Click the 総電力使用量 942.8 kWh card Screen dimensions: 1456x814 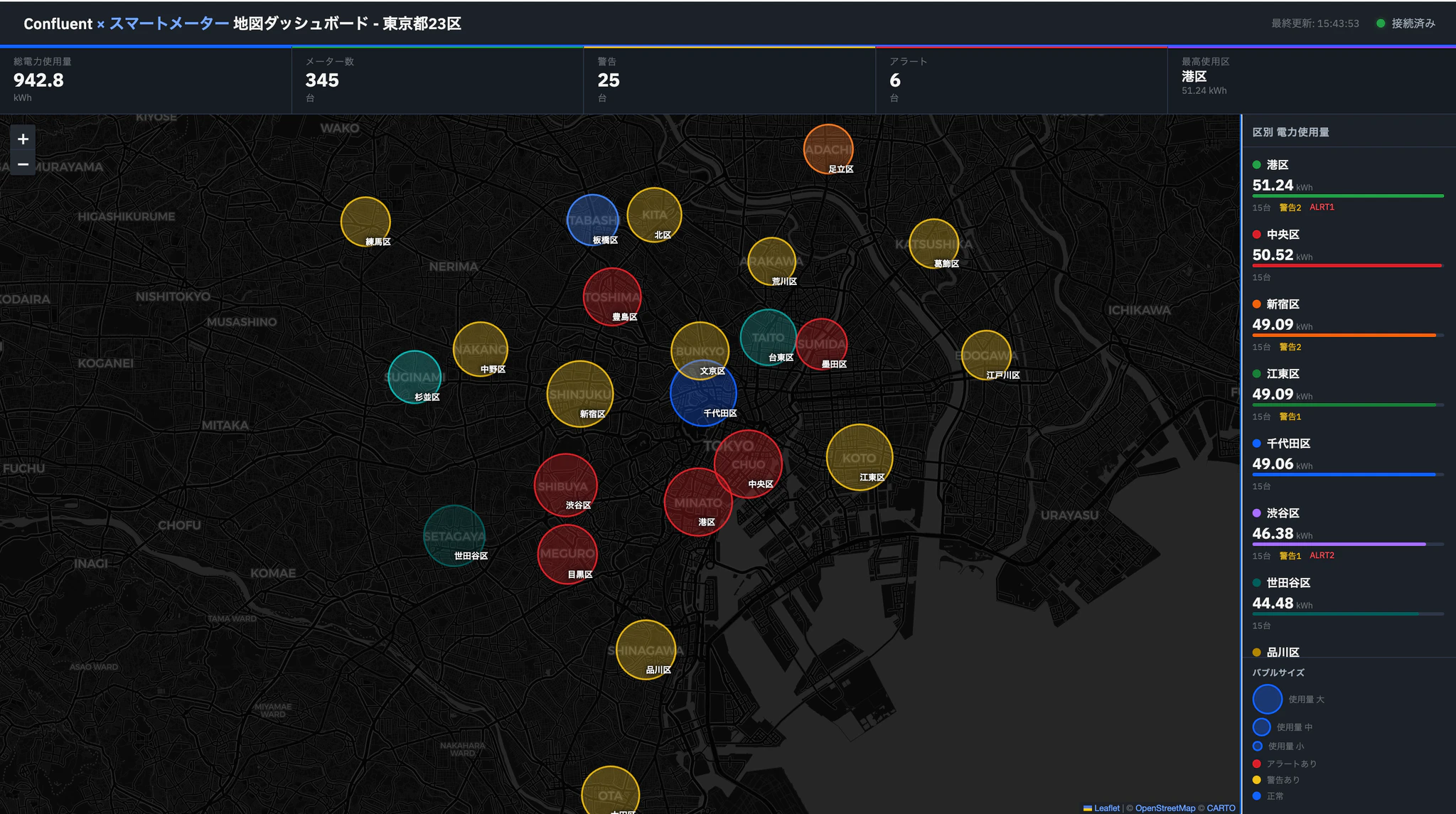click(x=146, y=80)
